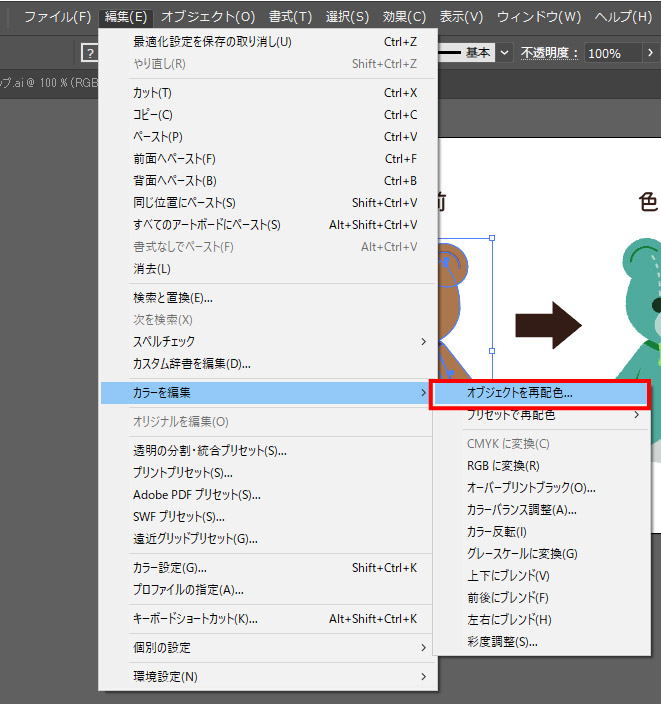661x704 pixels.
Task: Click the opacity 100% input field
Action: tap(616, 53)
